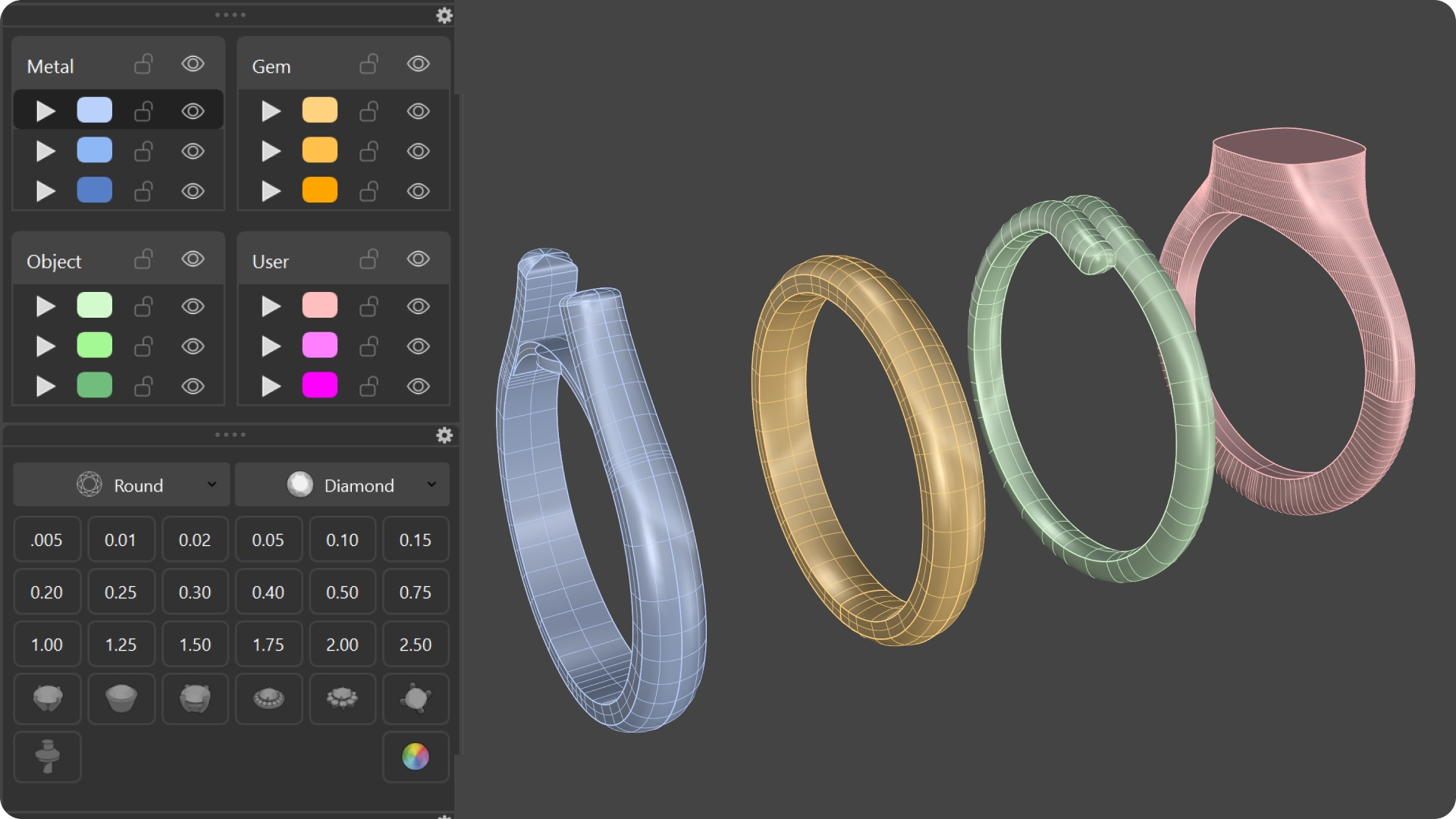
Task: Open the rainbow color wheel button
Action: coord(416,757)
